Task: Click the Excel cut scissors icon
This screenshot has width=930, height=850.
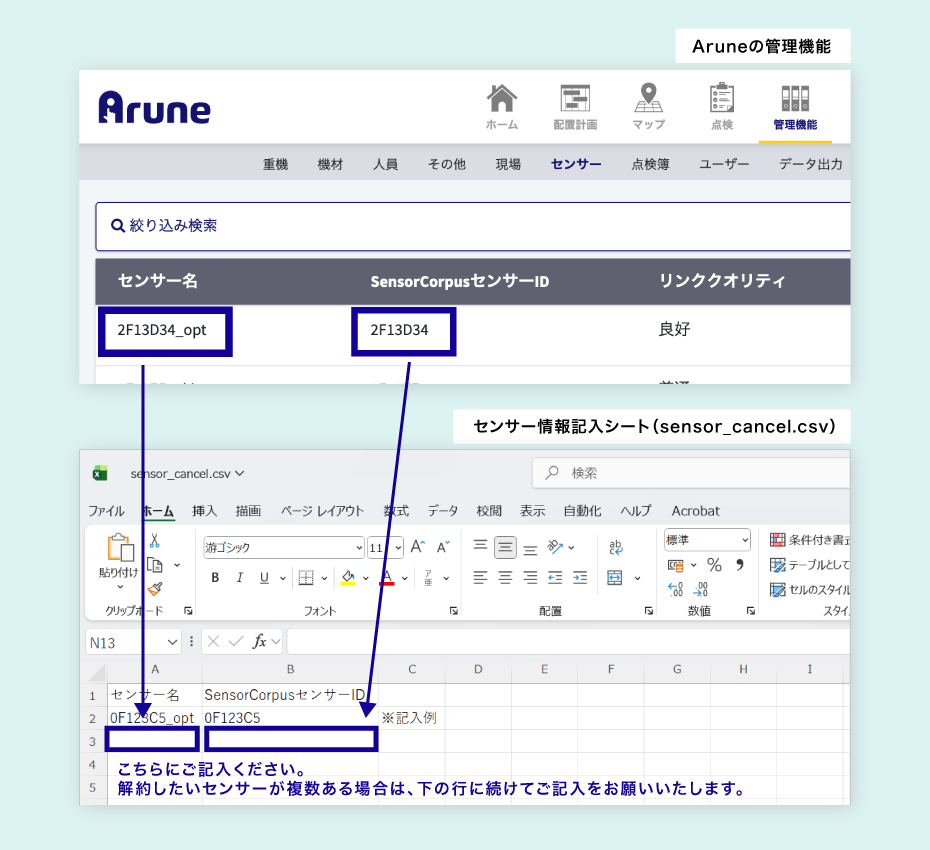Action: 155,541
